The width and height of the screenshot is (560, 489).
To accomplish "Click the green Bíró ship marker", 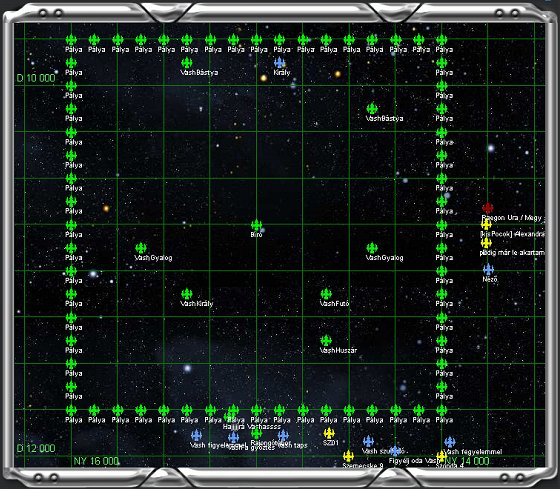I will tap(256, 225).
